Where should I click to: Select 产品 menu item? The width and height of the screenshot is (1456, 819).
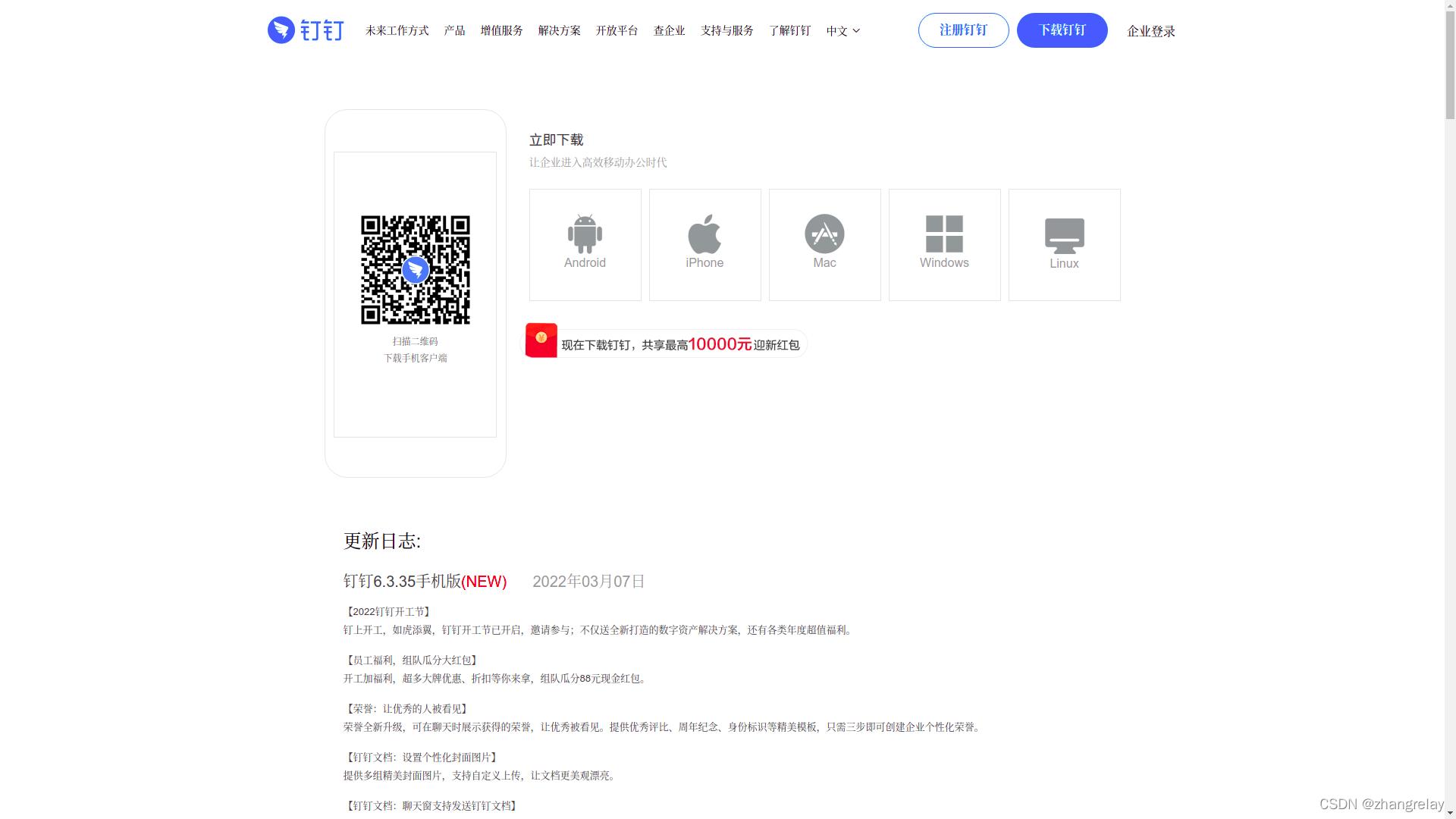pos(454,30)
